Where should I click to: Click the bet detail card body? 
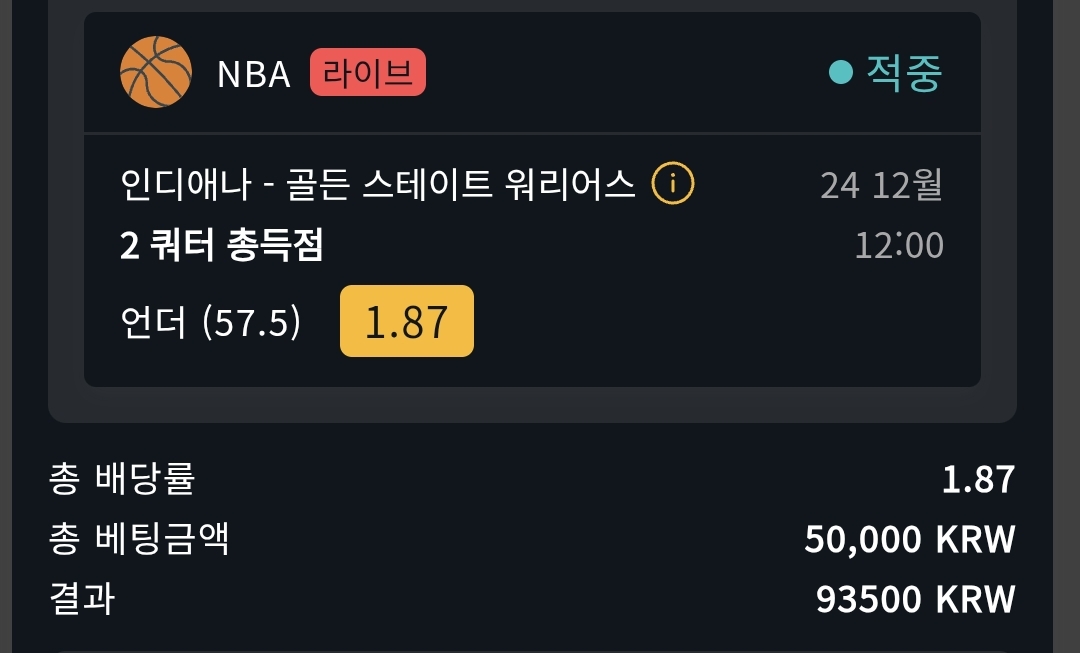[x=532, y=260]
